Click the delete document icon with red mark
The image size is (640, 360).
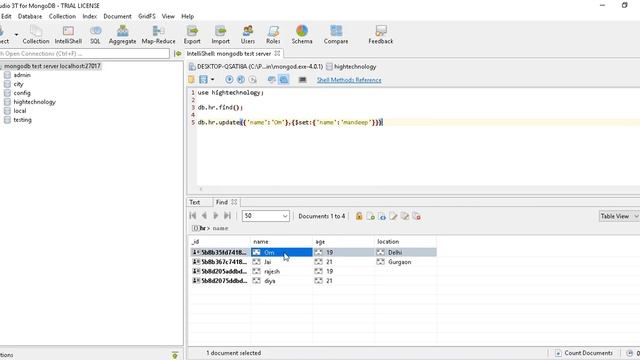[x=416, y=216]
